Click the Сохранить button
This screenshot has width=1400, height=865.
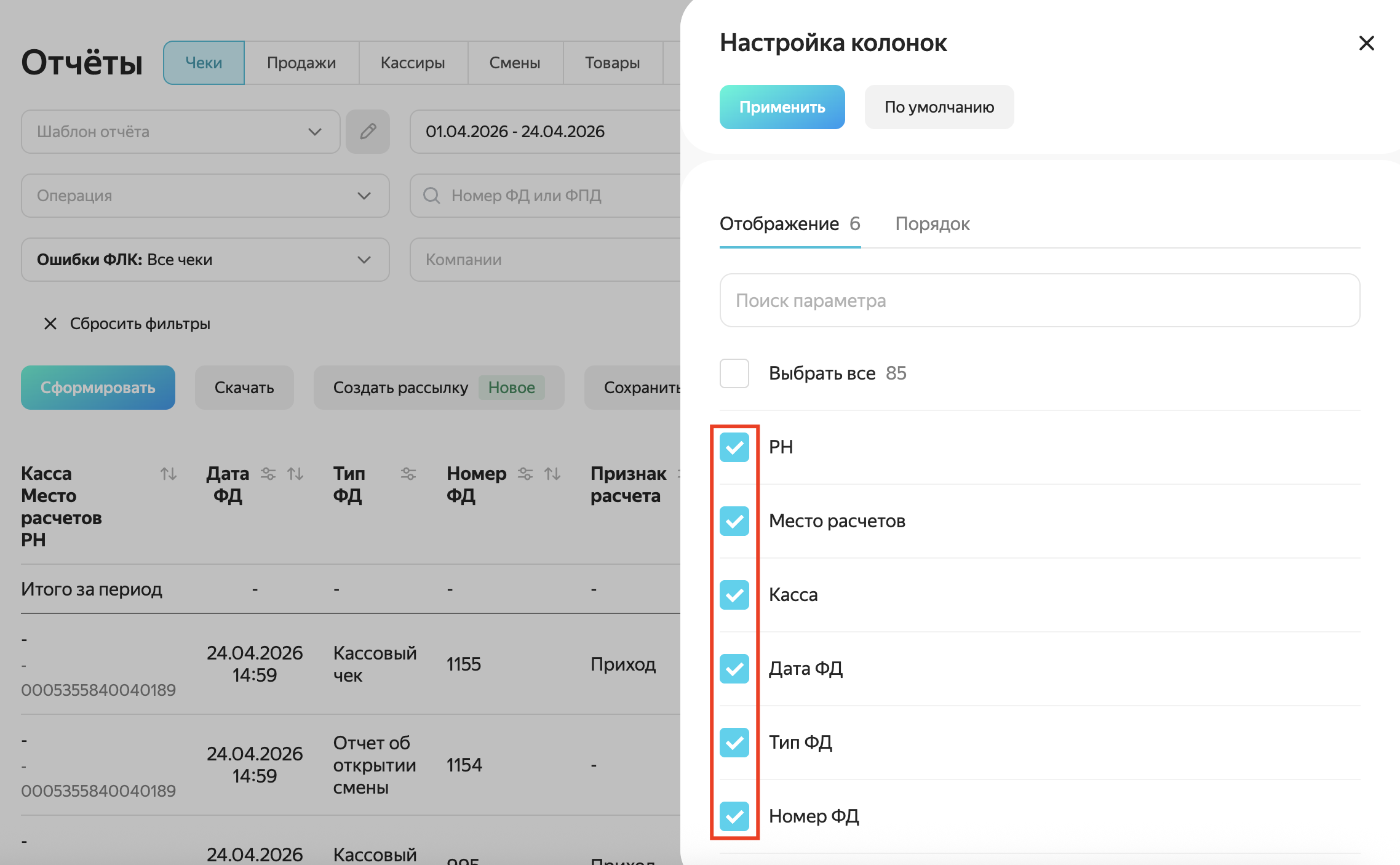click(633, 388)
